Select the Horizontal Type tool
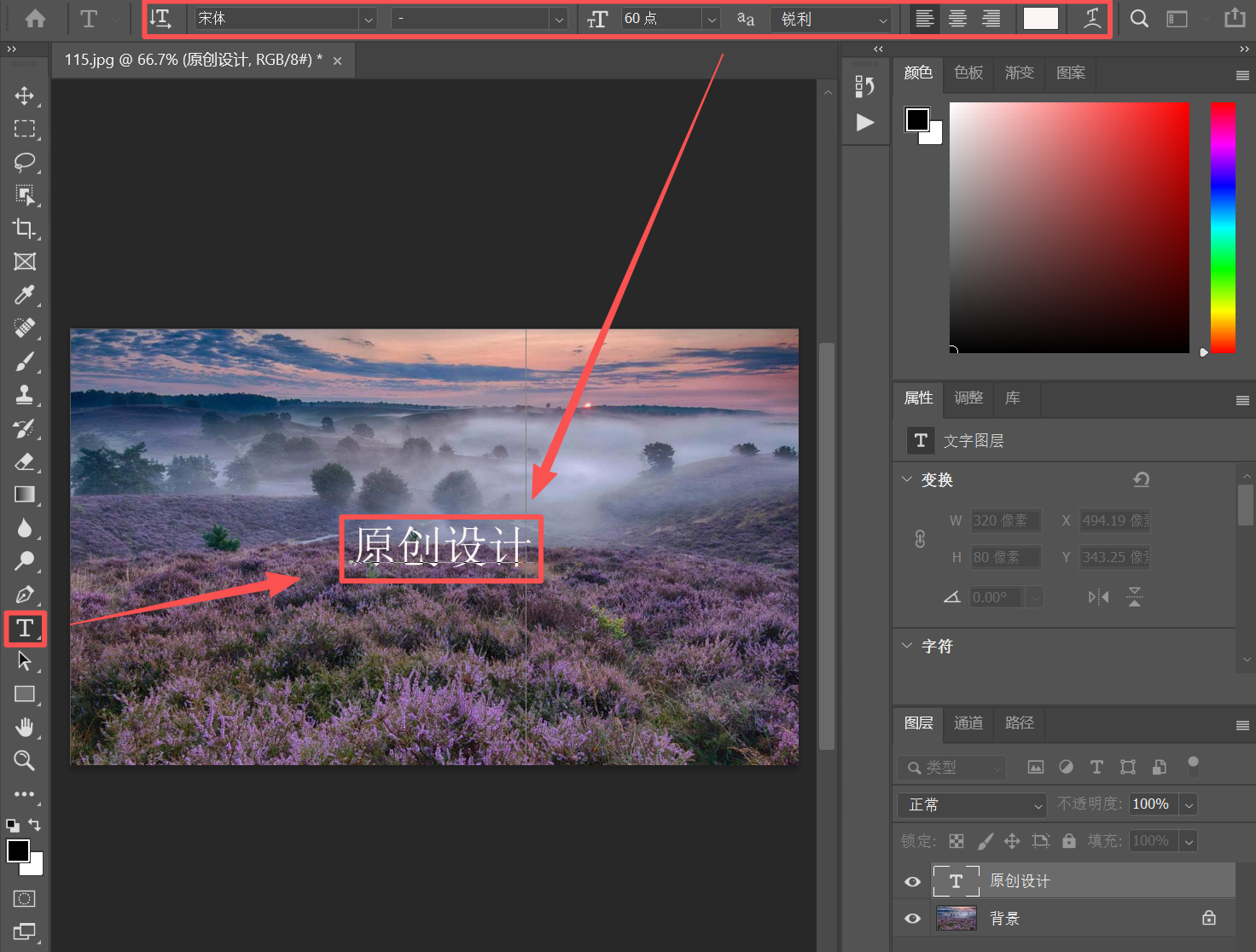This screenshot has height=952, width=1256. [25, 629]
